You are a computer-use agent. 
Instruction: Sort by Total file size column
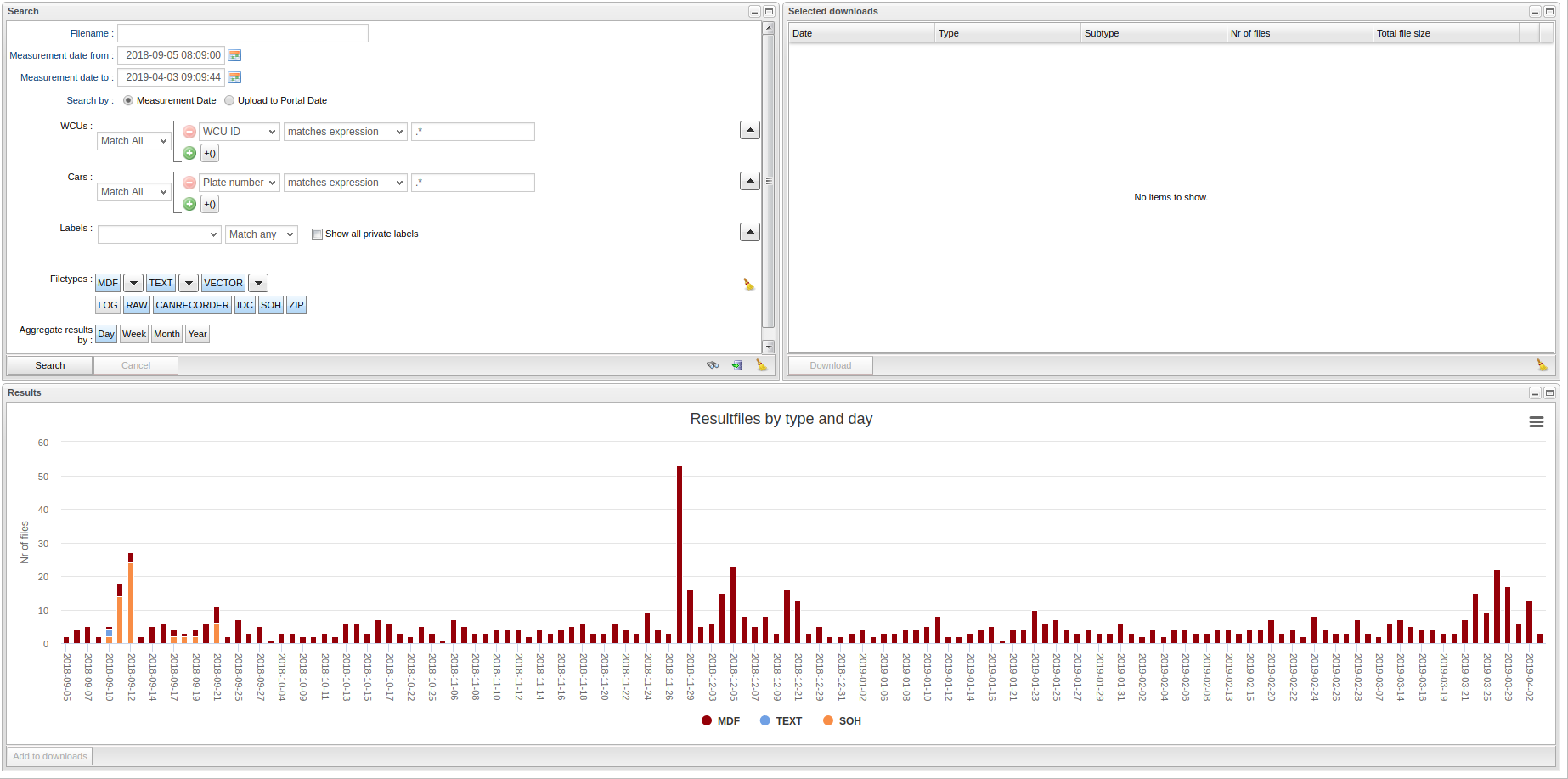pyautogui.click(x=1444, y=33)
